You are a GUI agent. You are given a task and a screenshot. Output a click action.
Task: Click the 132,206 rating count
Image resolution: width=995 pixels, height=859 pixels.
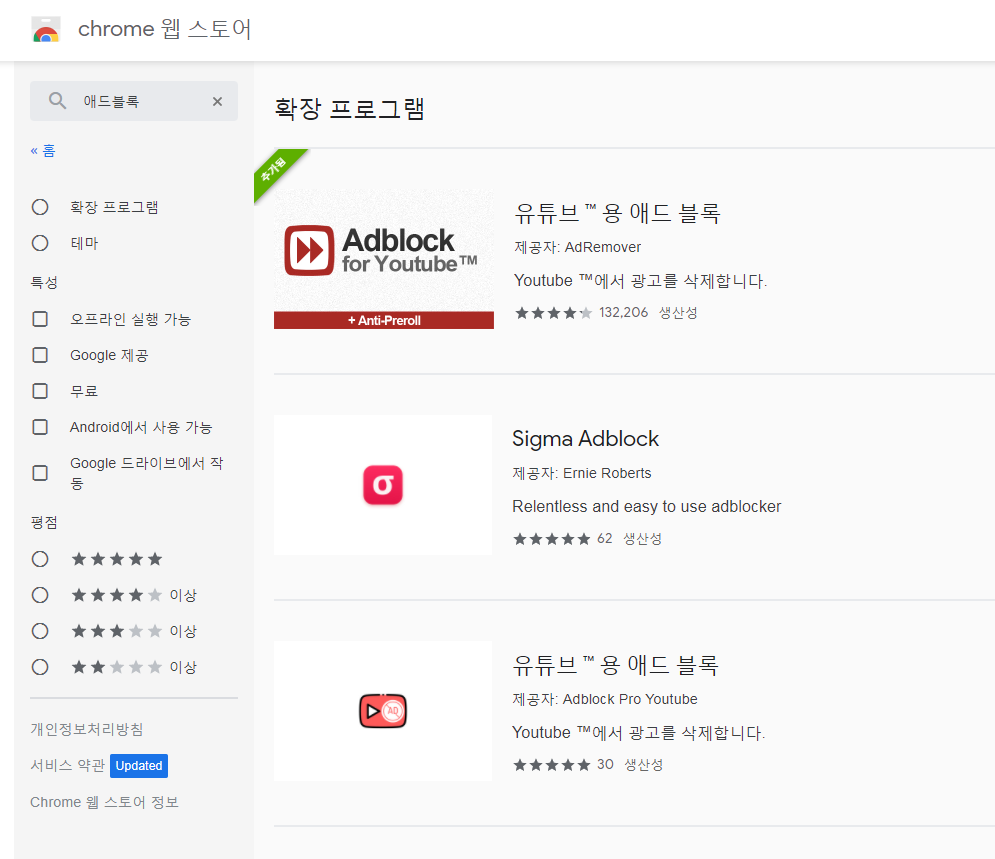623,313
